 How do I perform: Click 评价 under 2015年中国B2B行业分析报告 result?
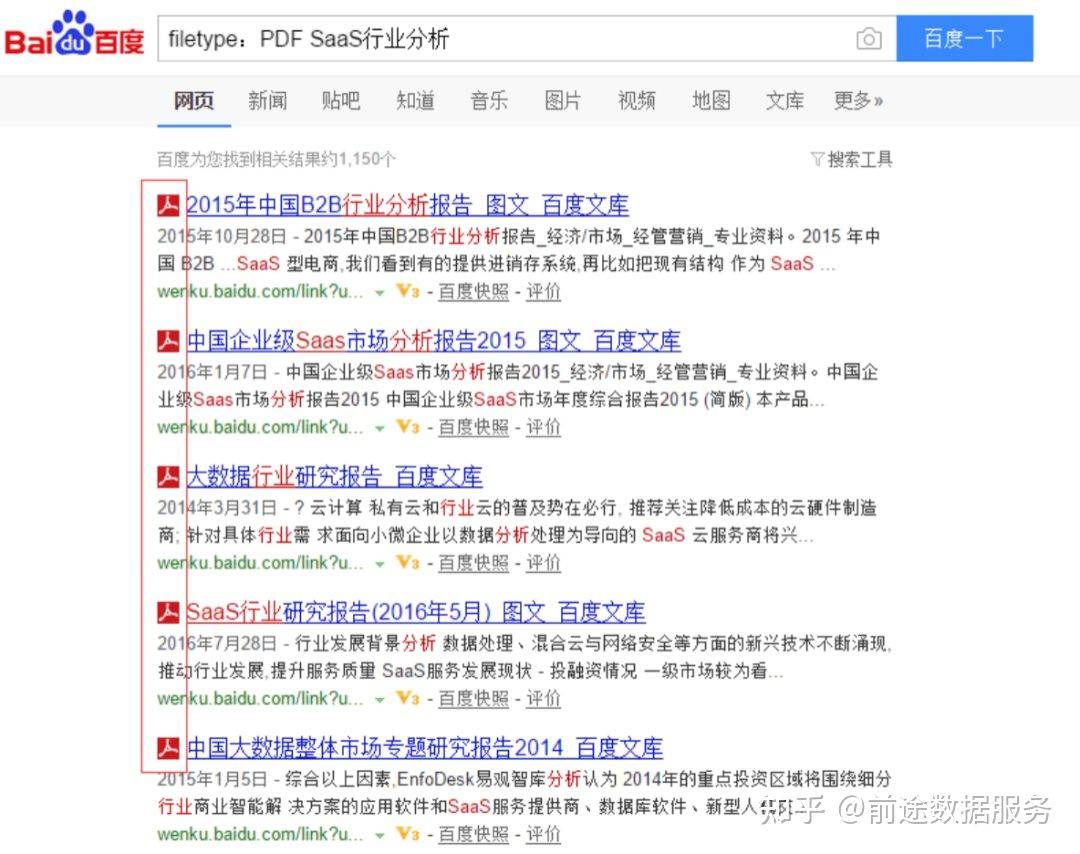click(543, 292)
